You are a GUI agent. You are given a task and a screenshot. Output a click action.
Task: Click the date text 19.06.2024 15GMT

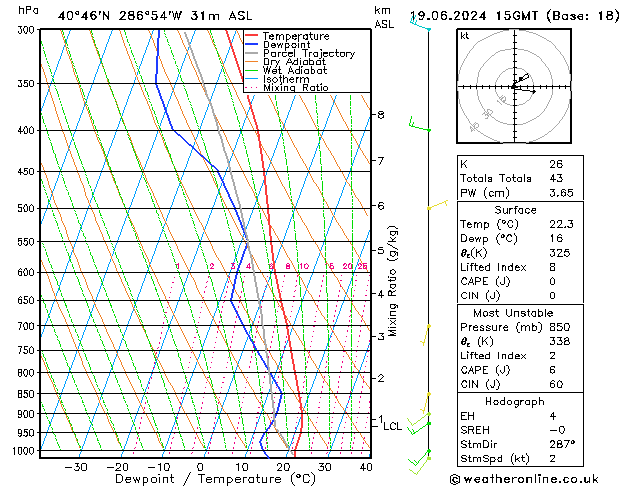[473, 16]
